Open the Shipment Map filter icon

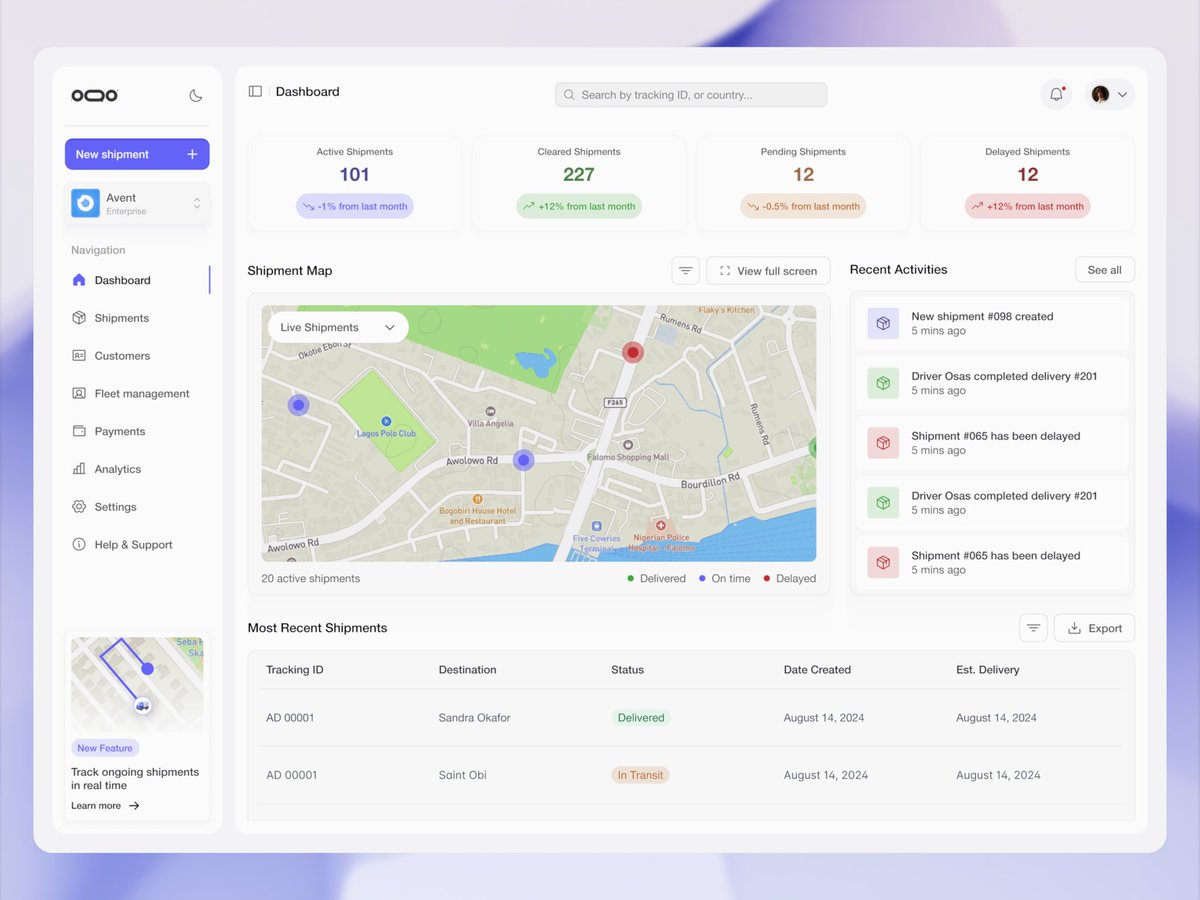tap(685, 270)
